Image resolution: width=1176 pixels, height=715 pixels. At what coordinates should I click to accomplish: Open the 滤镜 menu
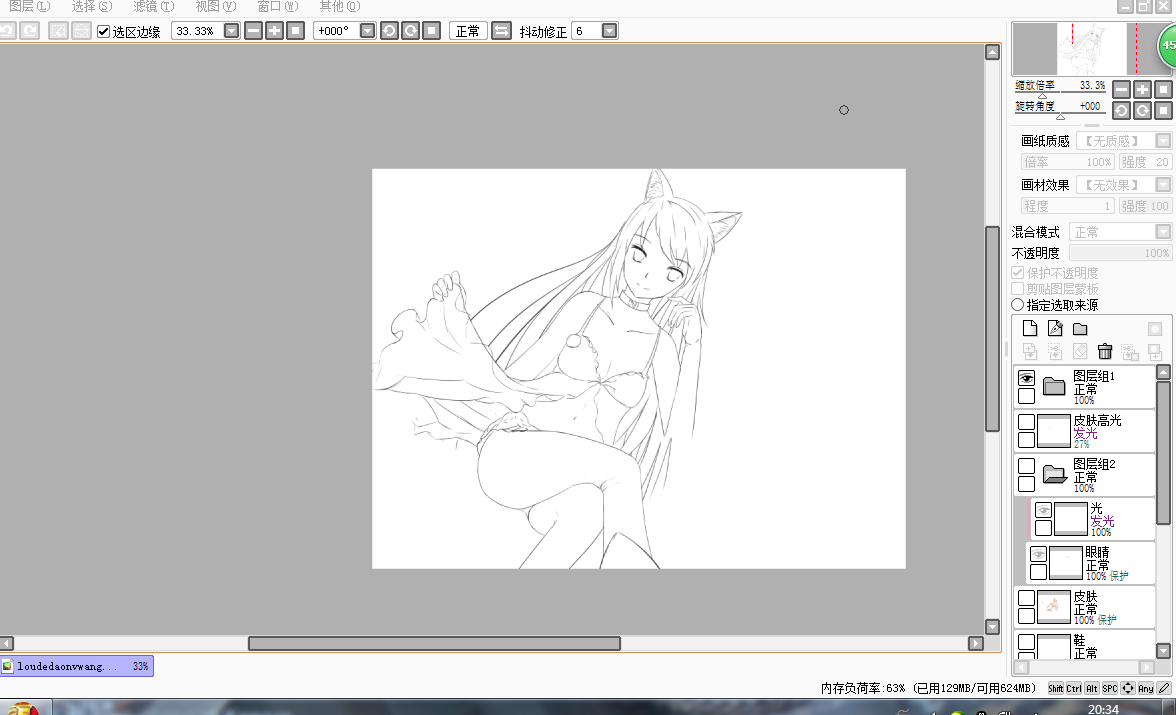tap(154, 7)
